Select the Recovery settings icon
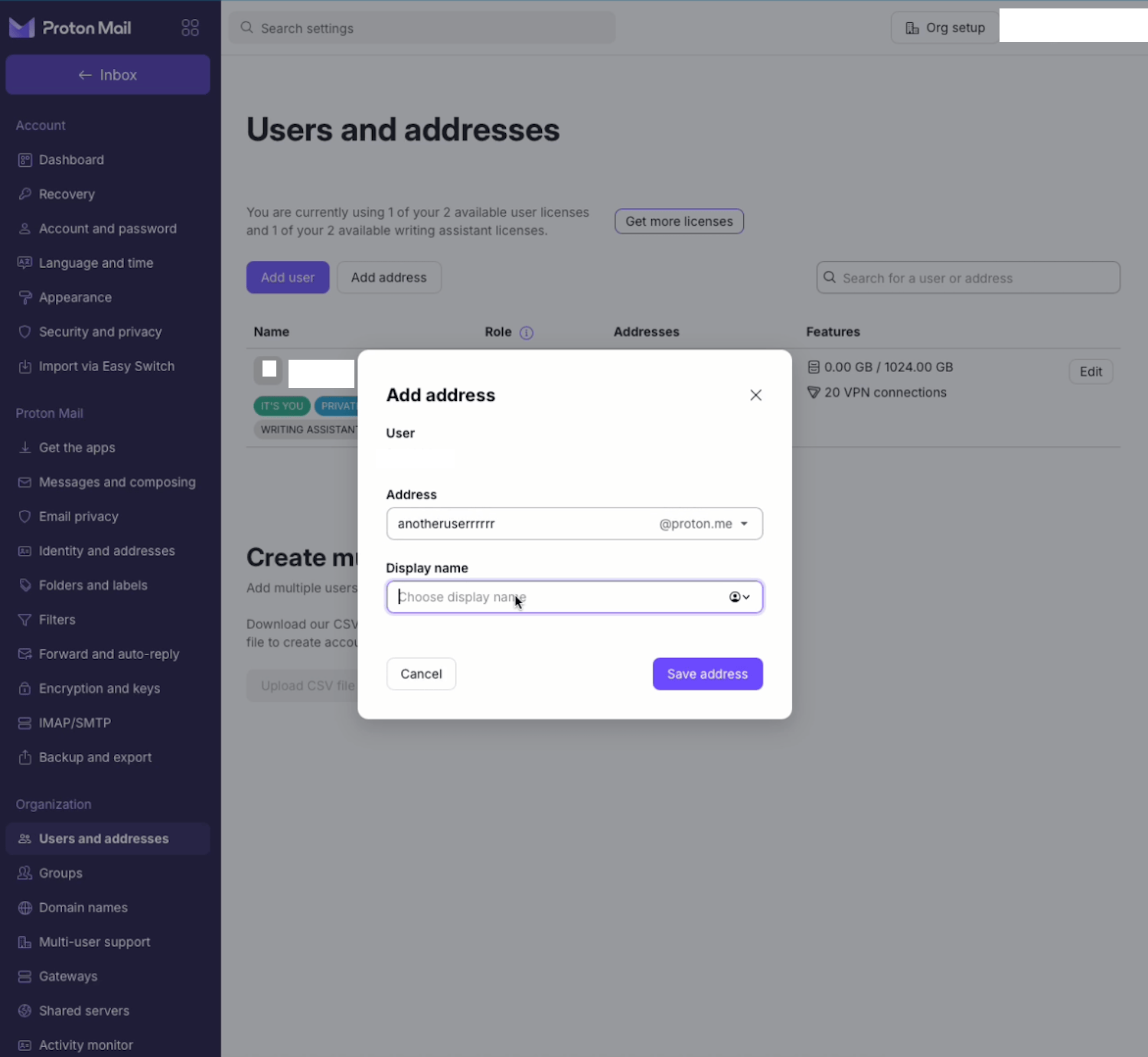This screenshot has height=1057, width=1148. pyautogui.click(x=25, y=194)
